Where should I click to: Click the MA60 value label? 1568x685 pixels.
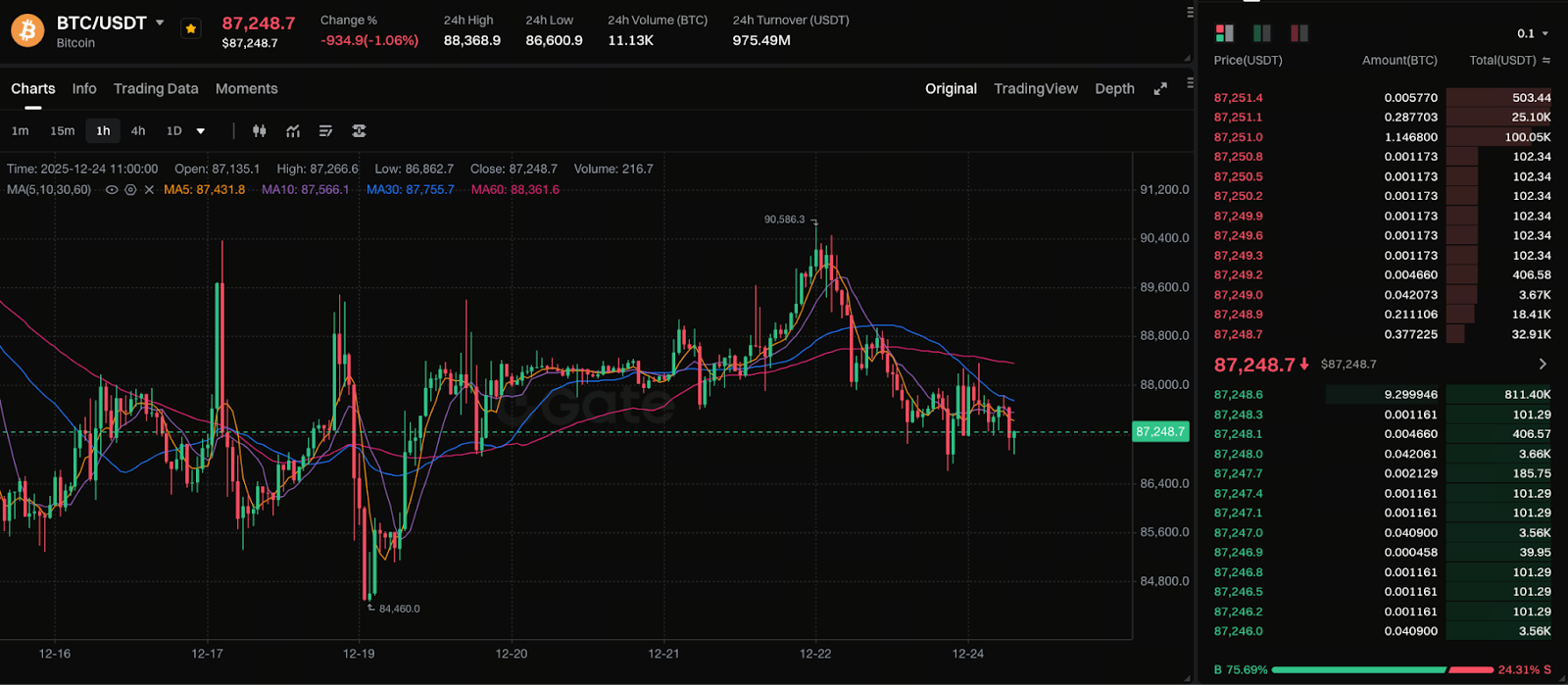tap(515, 190)
